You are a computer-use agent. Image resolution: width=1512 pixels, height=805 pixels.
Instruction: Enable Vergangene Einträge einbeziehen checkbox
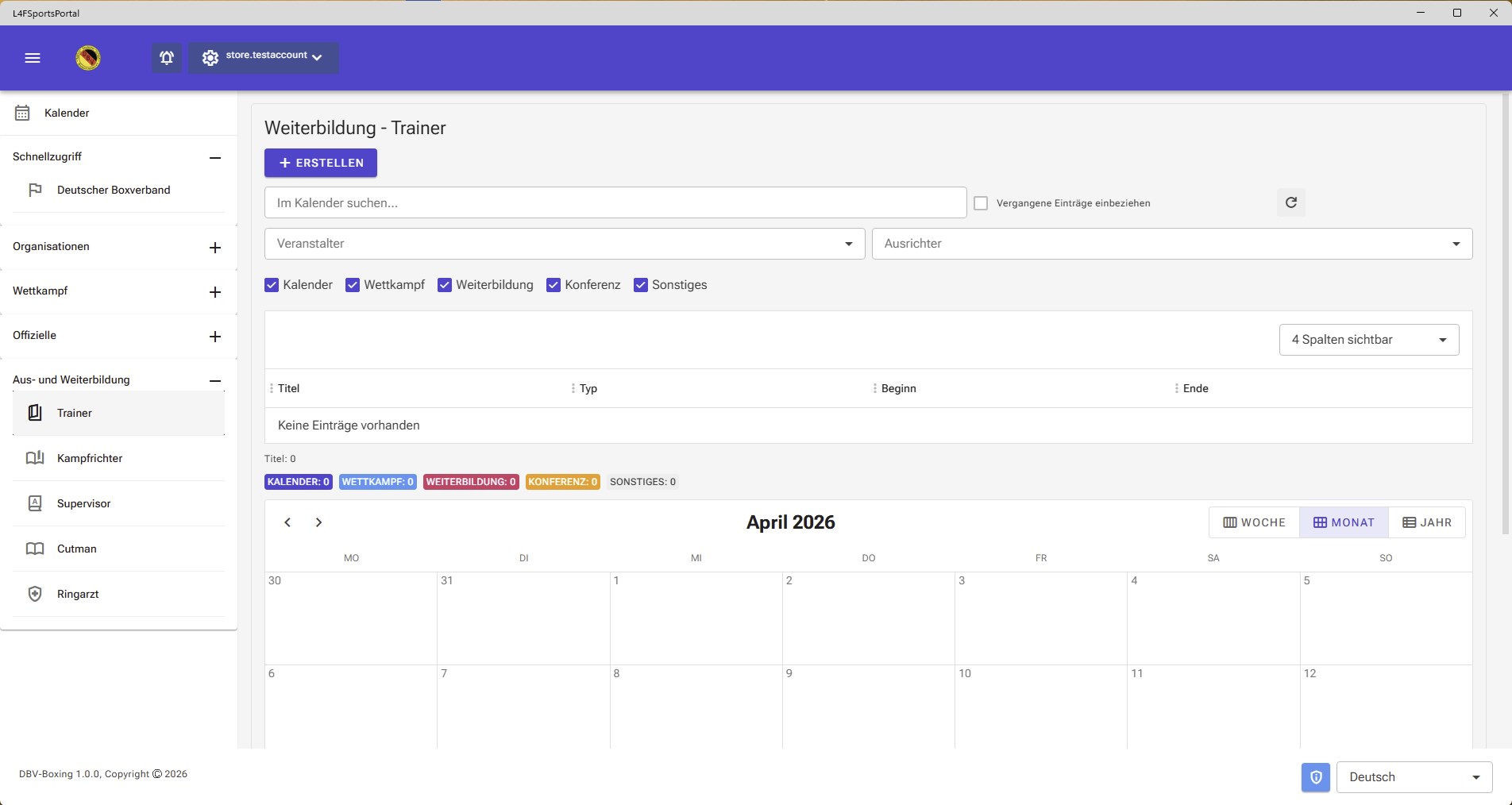click(x=981, y=203)
